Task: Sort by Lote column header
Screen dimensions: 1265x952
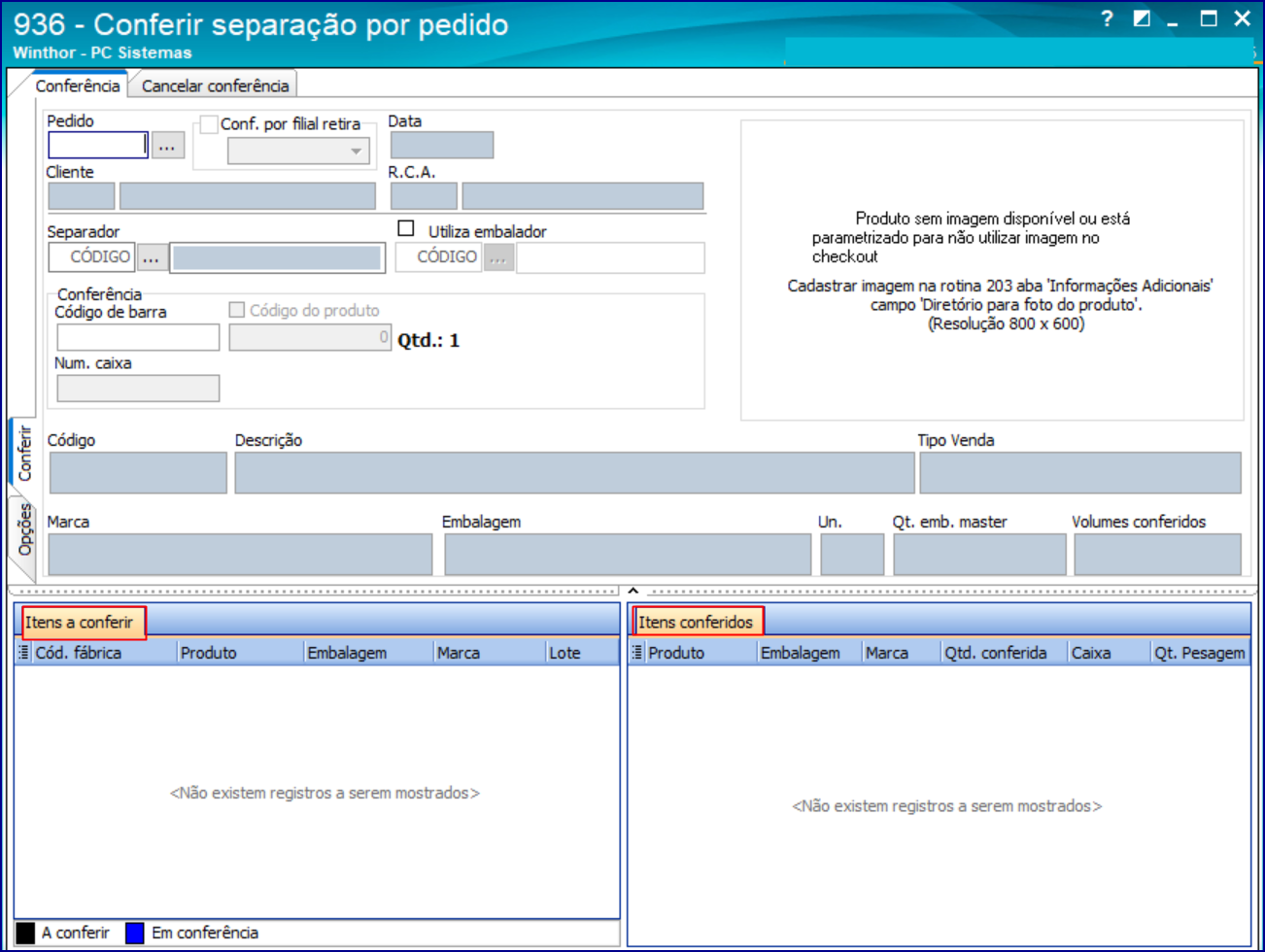Action: pyautogui.click(x=582, y=653)
